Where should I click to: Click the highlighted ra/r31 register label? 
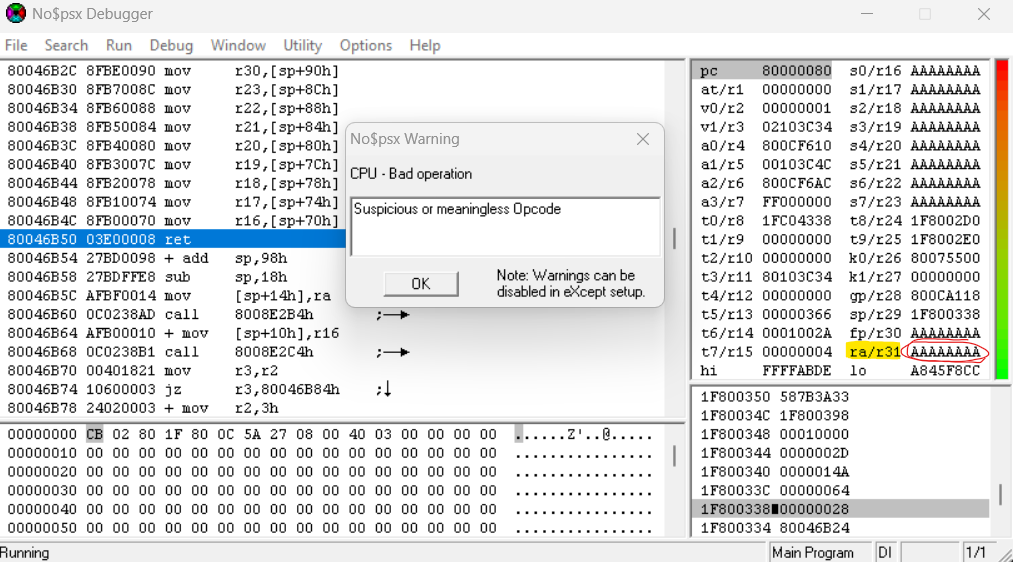click(x=873, y=352)
